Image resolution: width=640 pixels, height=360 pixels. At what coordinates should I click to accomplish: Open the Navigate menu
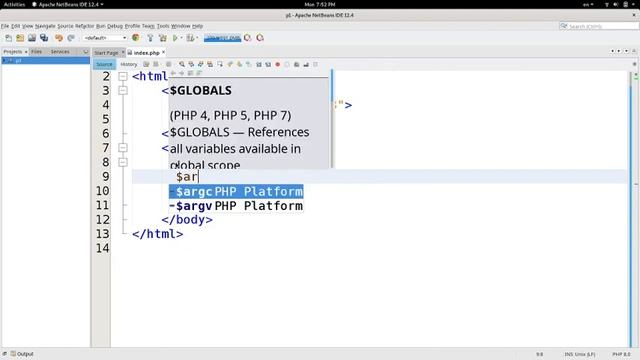coord(45,26)
